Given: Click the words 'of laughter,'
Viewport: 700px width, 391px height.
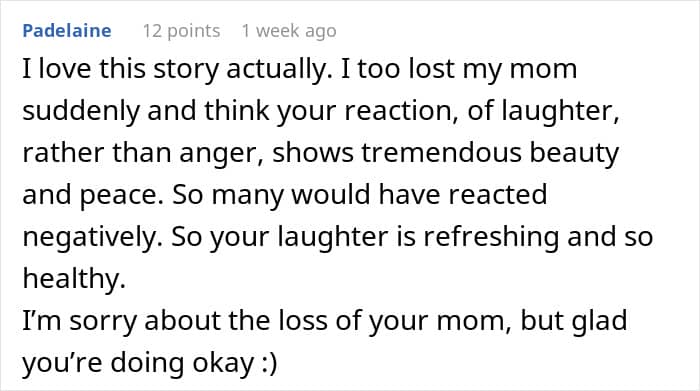Looking at the screenshot, I should click(543, 112).
